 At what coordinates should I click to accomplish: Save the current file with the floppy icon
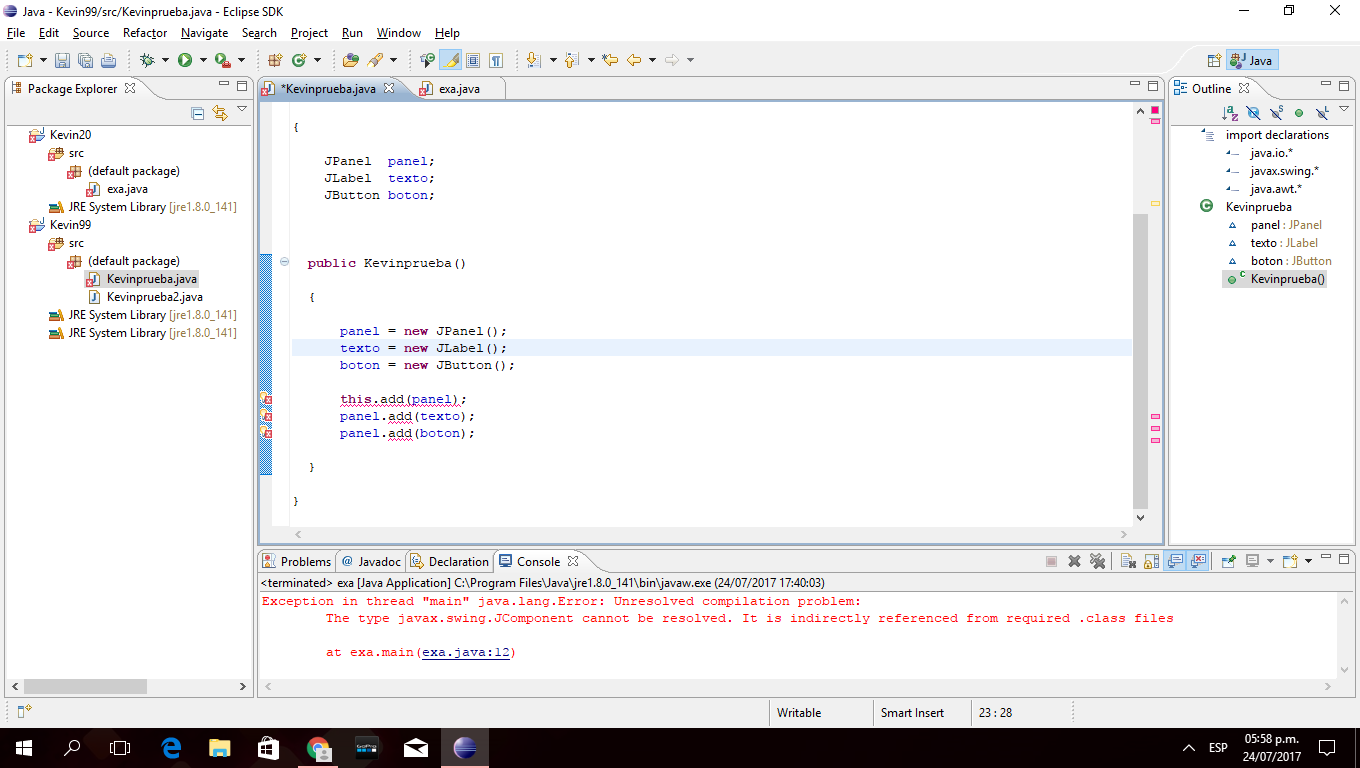click(x=62, y=60)
